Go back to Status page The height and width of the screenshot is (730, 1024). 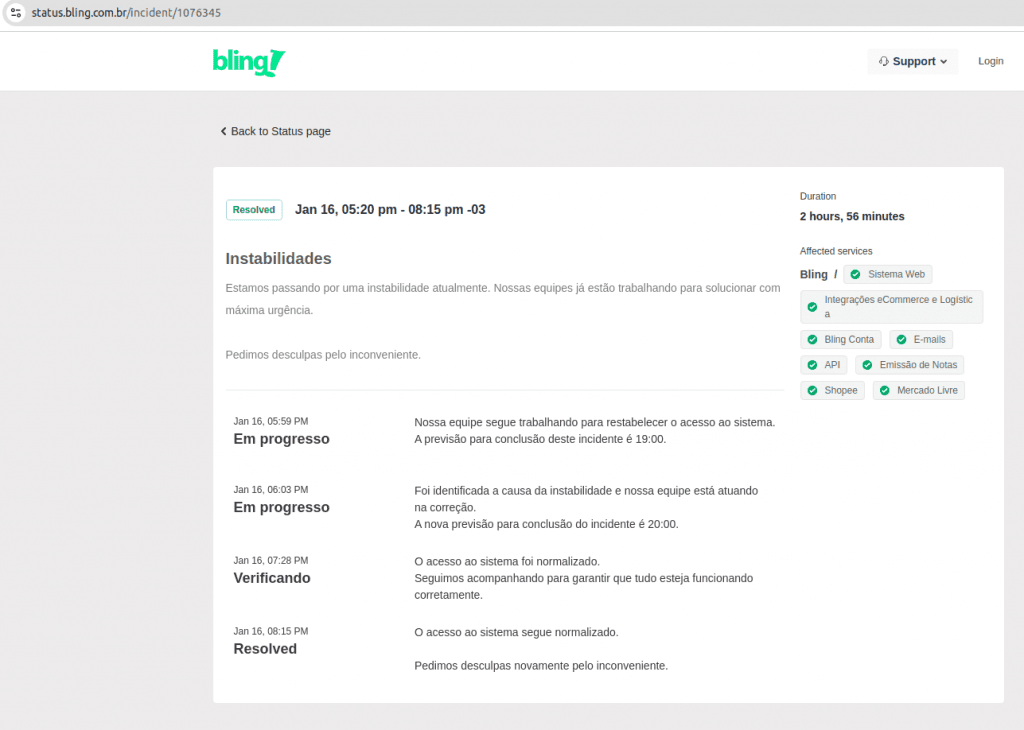tap(280, 131)
